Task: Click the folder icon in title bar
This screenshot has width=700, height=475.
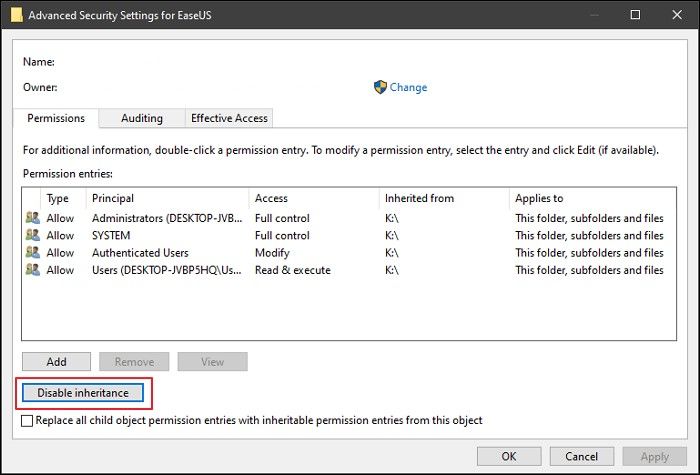Action: coord(17,15)
